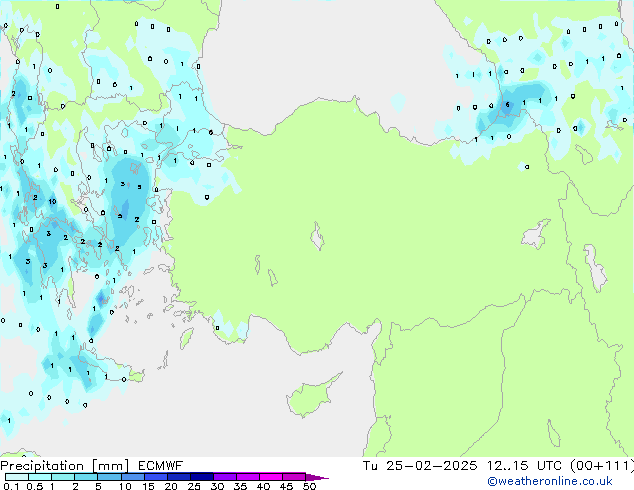This screenshot has height=490, width=634.
Task: Select the 40–45 mm magenta legend segment
Action: pos(271,477)
